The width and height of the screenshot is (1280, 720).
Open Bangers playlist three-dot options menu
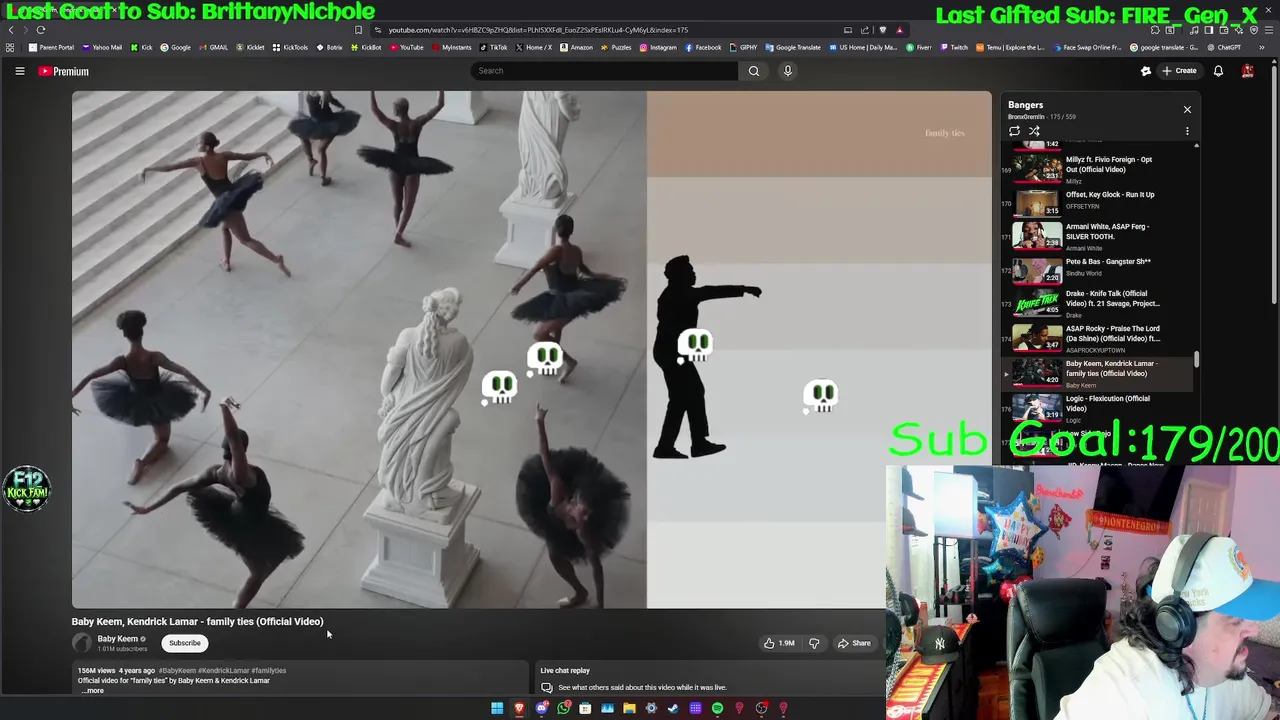click(x=1187, y=131)
